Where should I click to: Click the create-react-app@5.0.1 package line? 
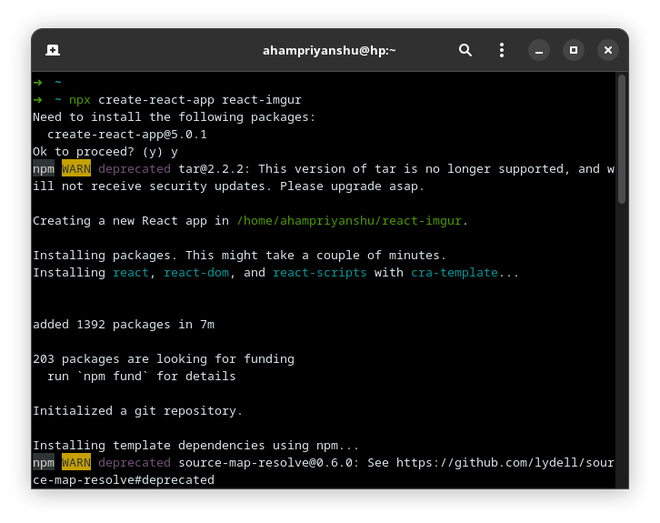[x=126, y=134]
